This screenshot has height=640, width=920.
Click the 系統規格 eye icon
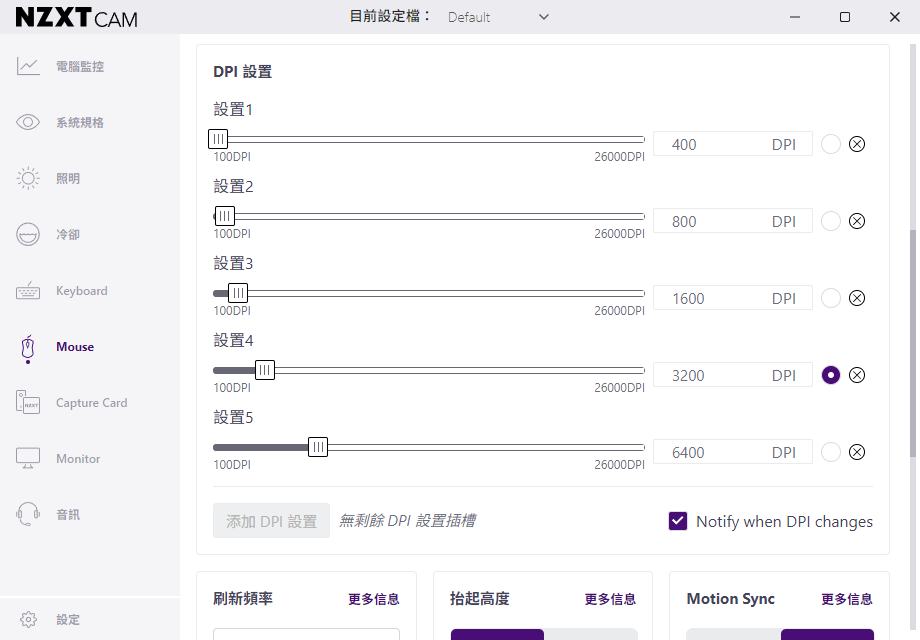click(28, 122)
